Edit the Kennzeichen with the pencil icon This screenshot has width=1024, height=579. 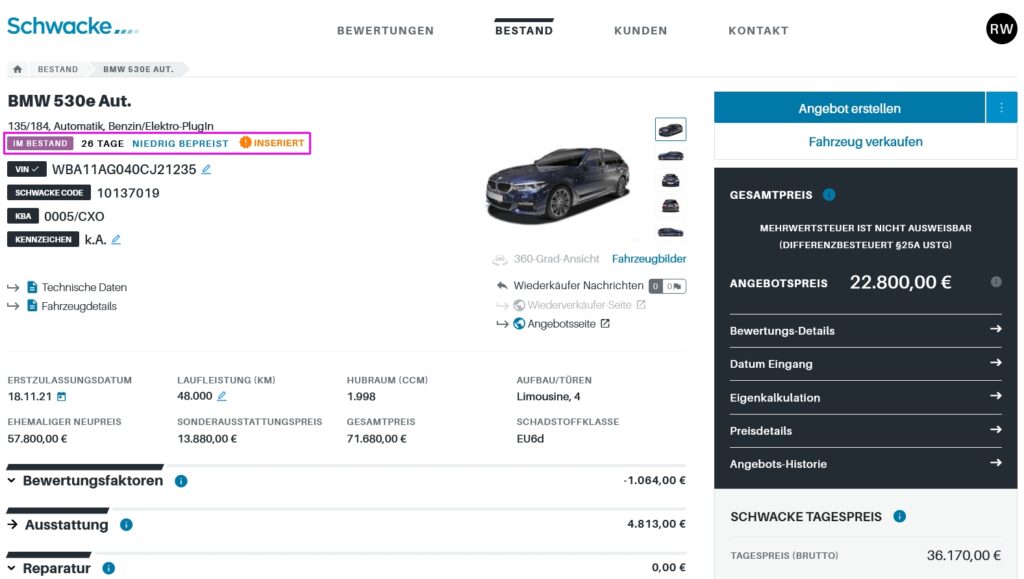[116, 240]
